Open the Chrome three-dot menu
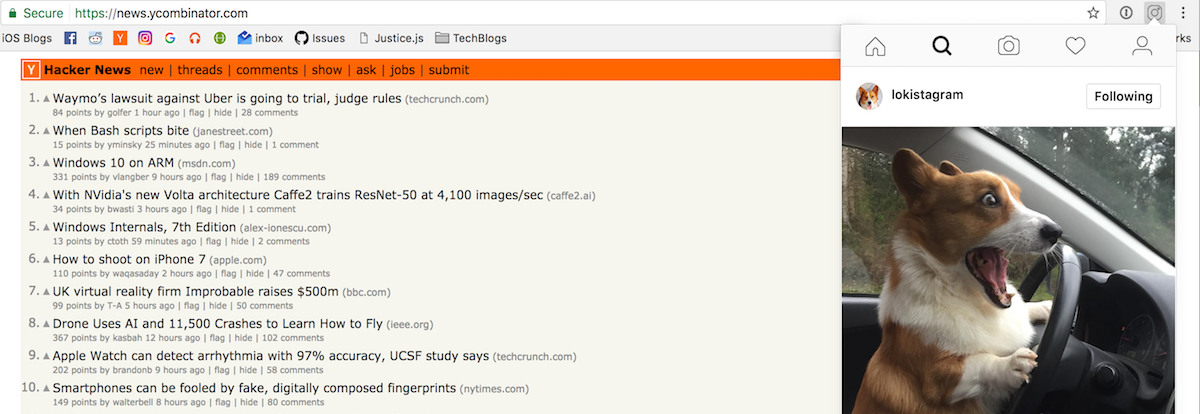 click(1182, 13)
